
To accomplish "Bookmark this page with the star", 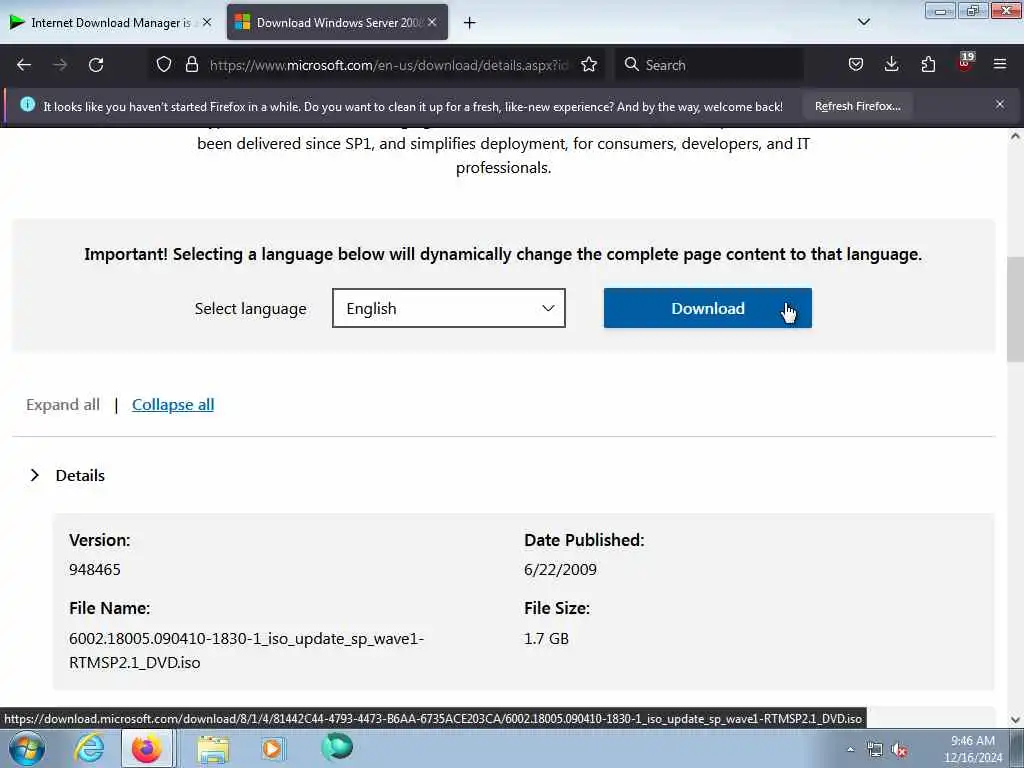I will tap(589, 65).
